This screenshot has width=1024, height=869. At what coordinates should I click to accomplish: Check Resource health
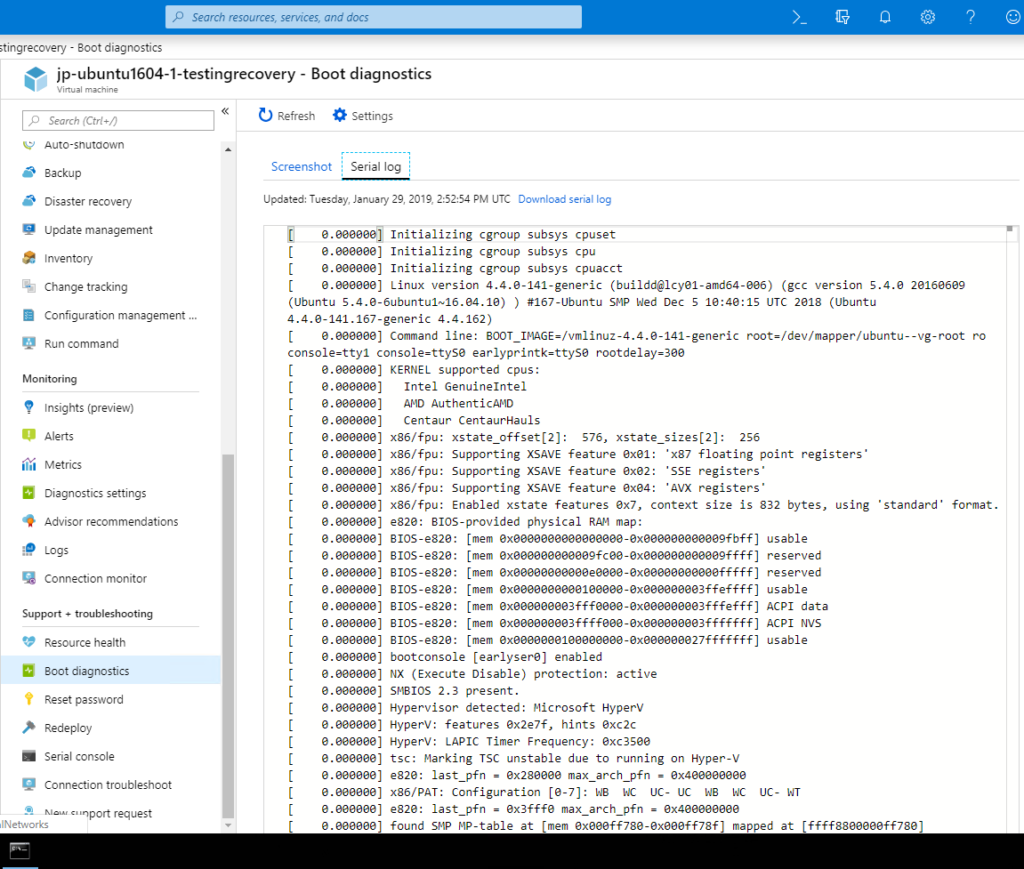(84, 642)
